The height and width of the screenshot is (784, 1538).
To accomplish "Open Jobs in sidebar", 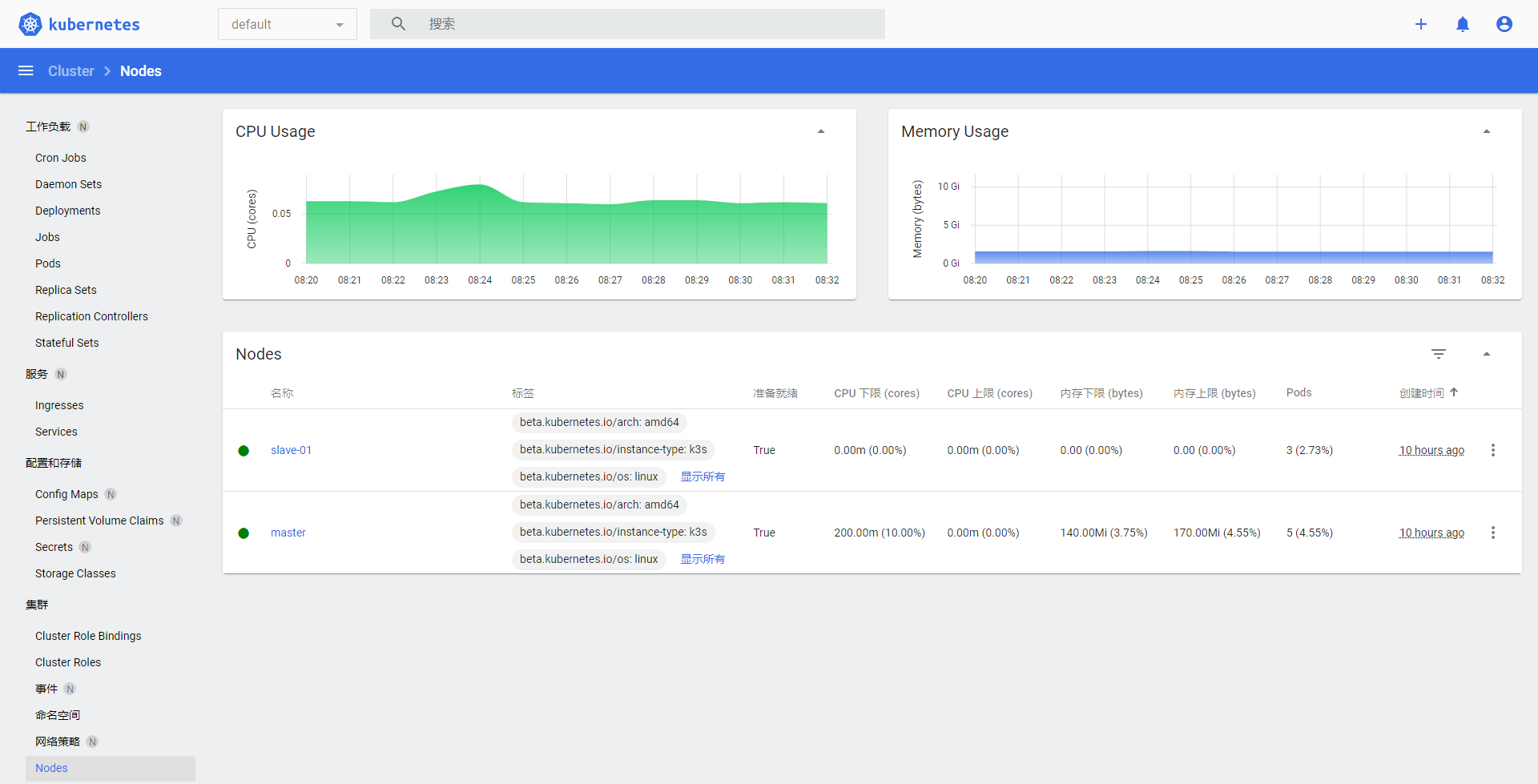I will click(47, 237).
